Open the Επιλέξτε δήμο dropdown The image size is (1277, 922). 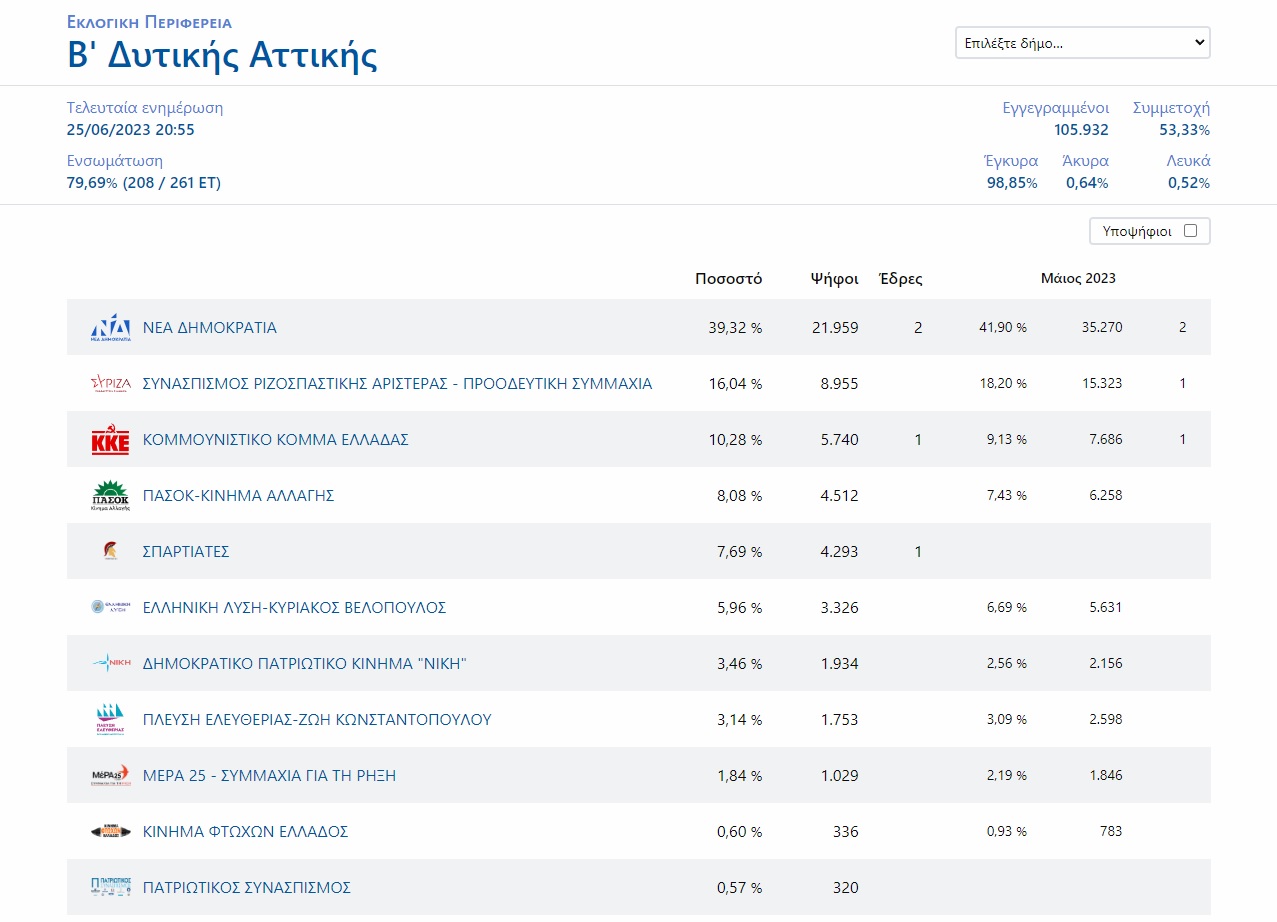coord(1082,43)
